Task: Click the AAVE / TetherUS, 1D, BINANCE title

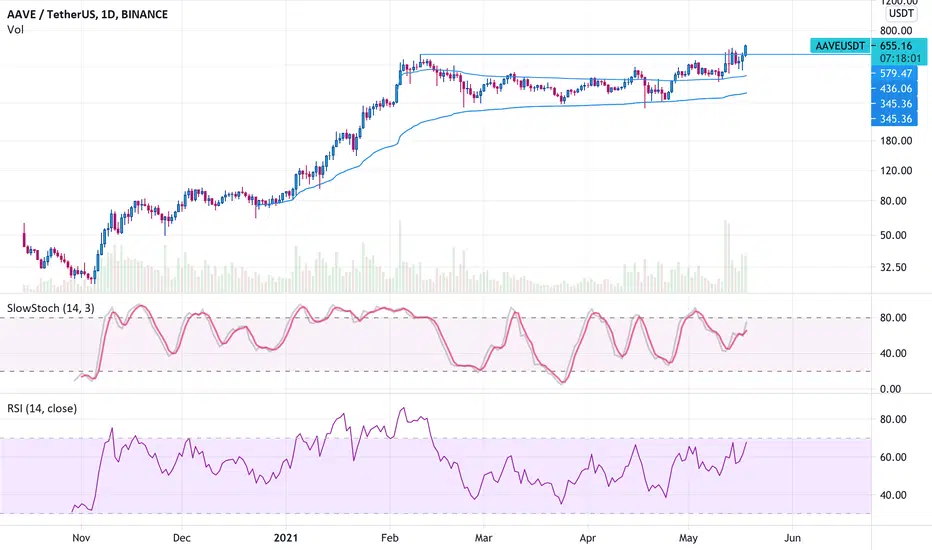Action: [x=87, y=14]
